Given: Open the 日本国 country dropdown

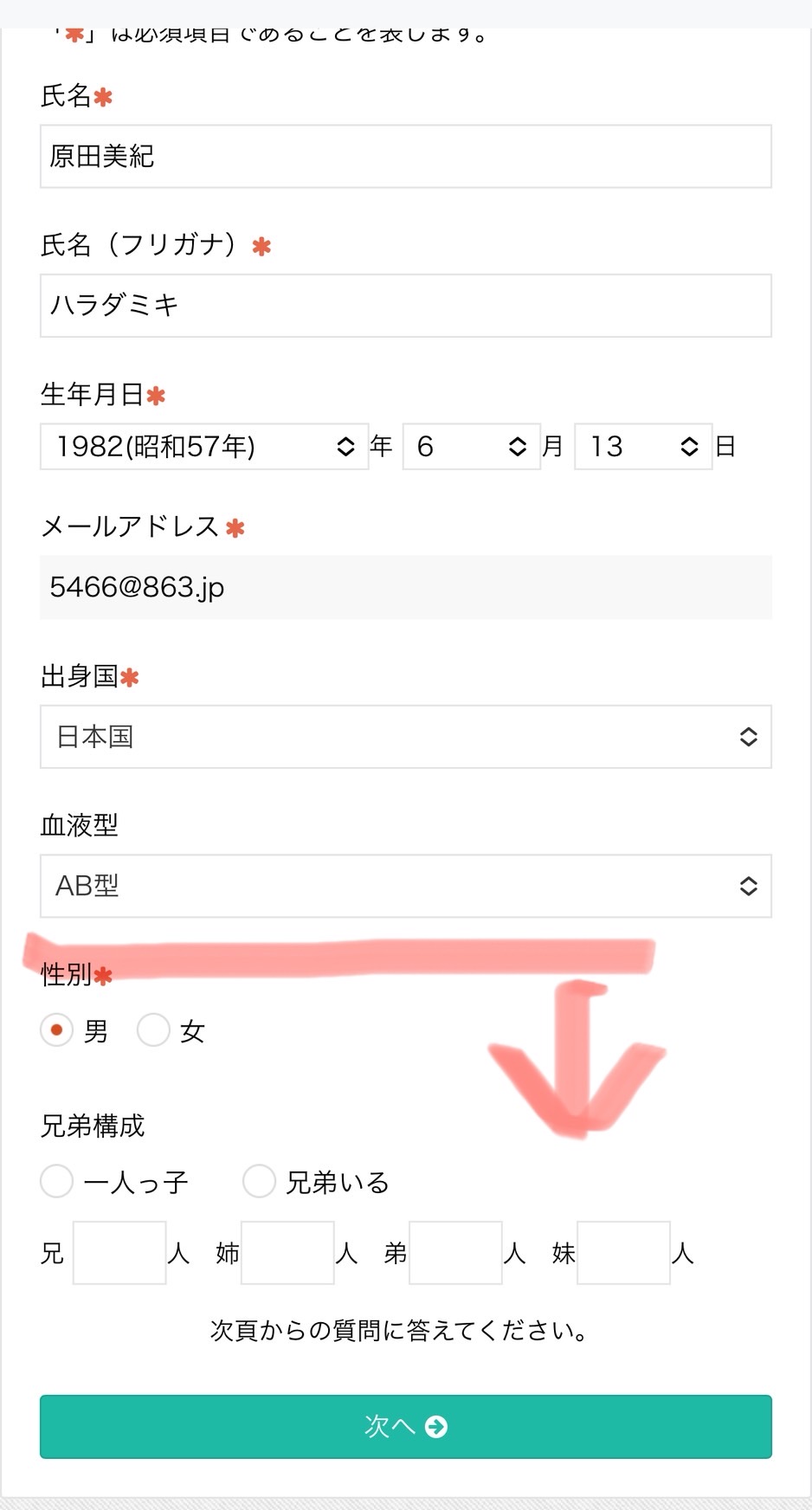Looking at the screenshot, I should click(x=406, y=737).
